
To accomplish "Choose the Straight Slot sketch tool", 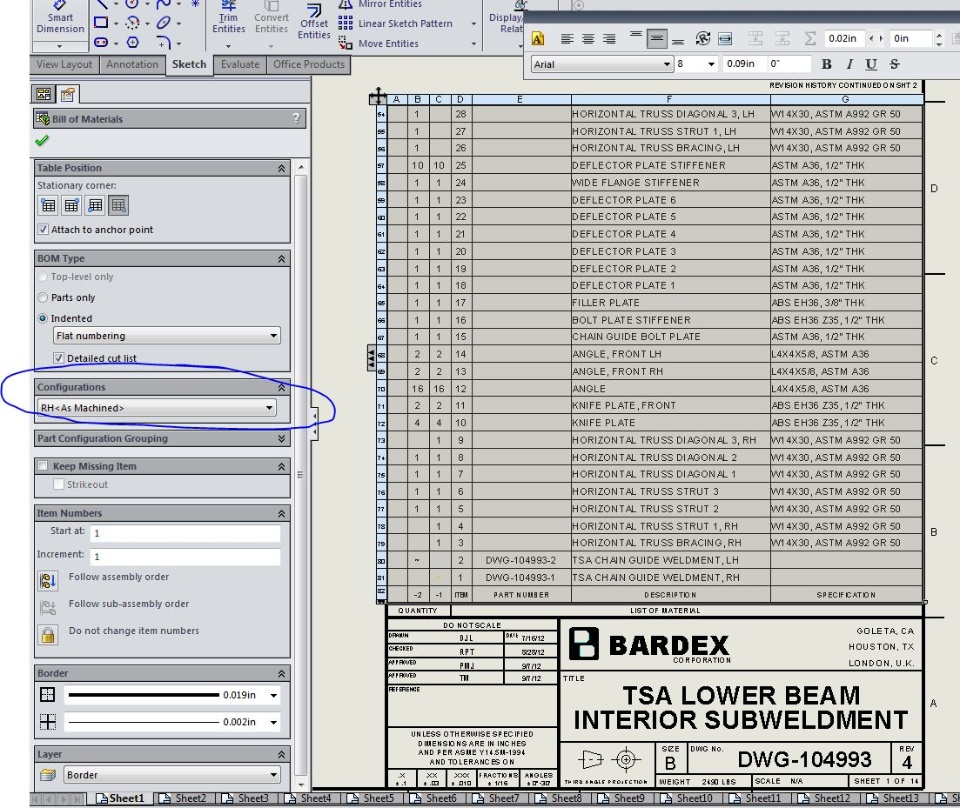I will 101,42.
